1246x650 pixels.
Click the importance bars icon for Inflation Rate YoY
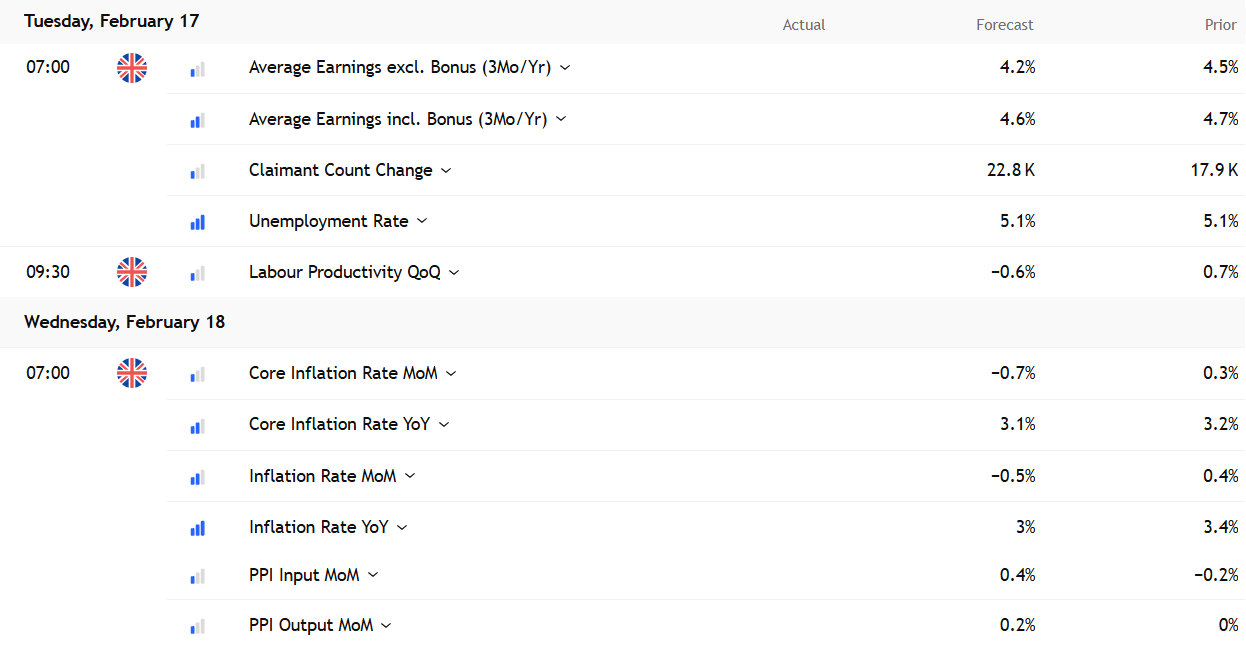(198, 528)
